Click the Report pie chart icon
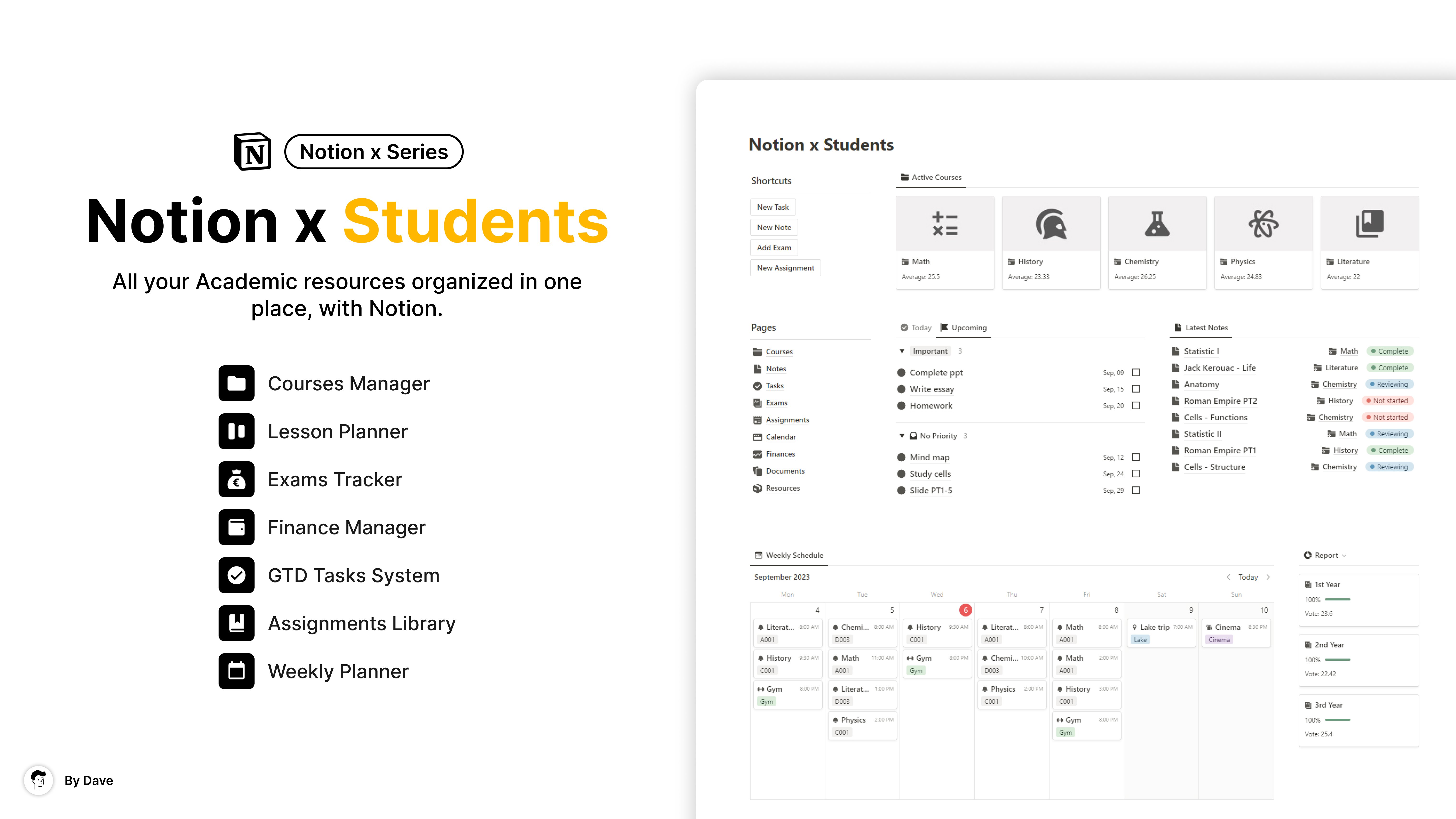The image size is (1456, 819). [1307, 555]
